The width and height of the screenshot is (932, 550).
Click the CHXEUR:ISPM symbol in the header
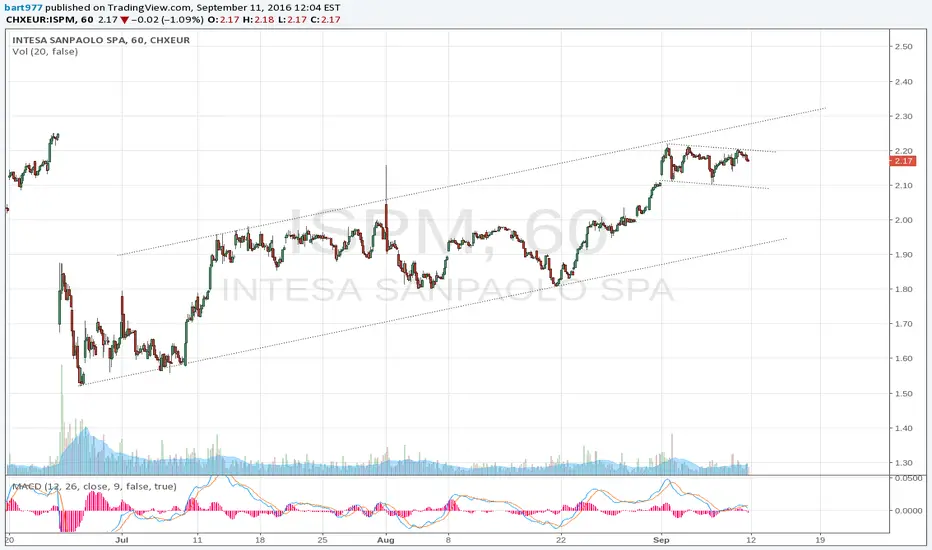coord(42,20)
